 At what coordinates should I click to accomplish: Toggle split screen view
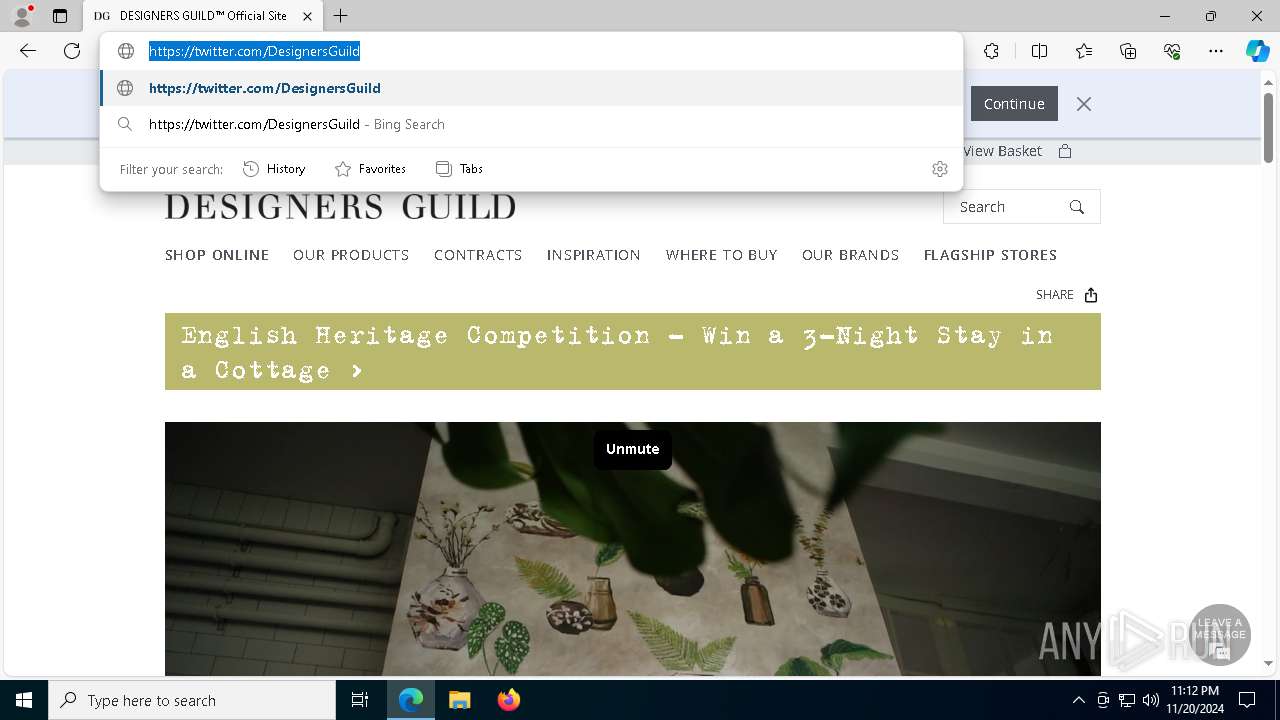1039,51
